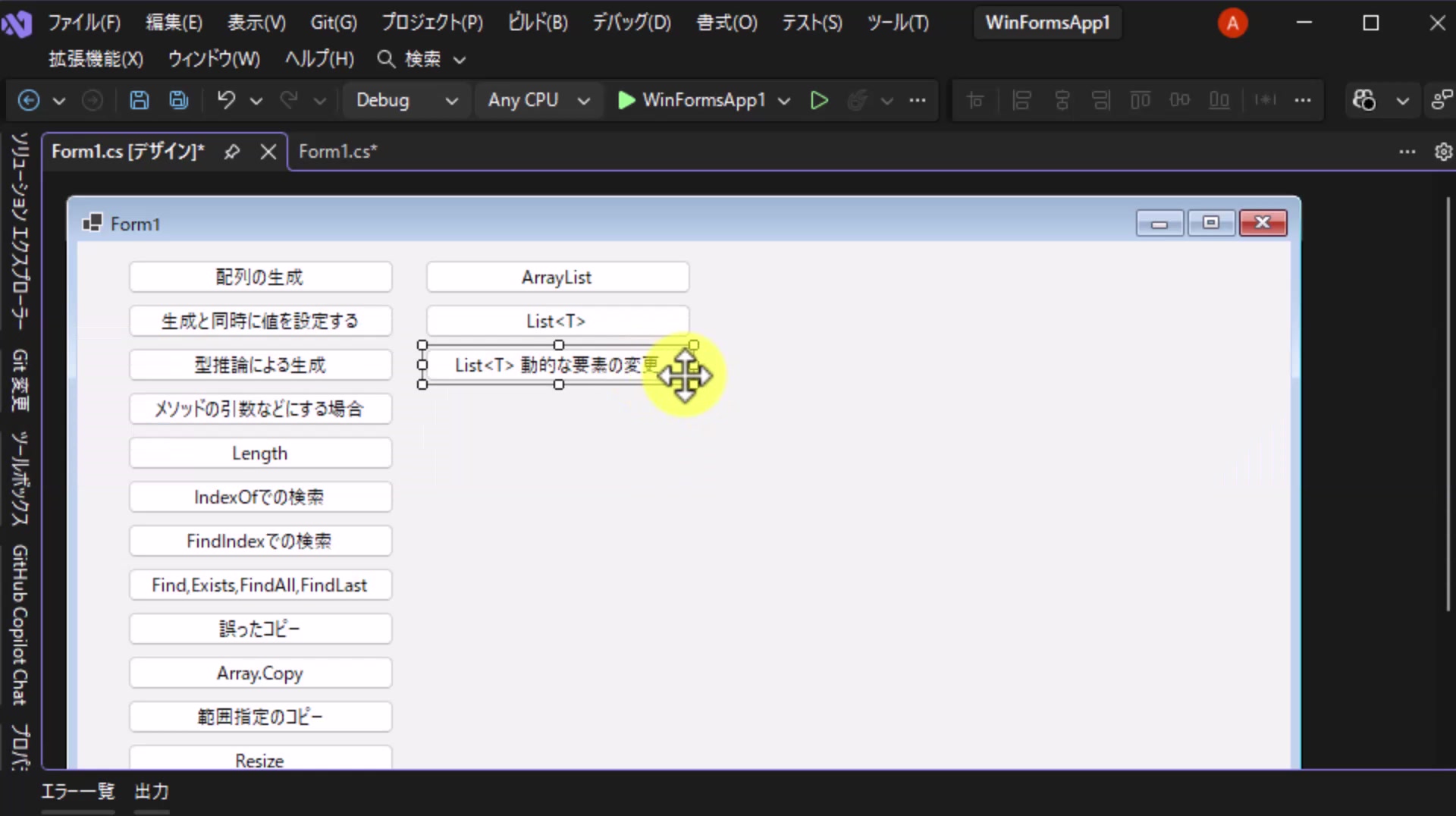This screenshot has height=816, width=1456.
Task: Click the navigate backward arrow icon
Action: [x=28, y=100]
